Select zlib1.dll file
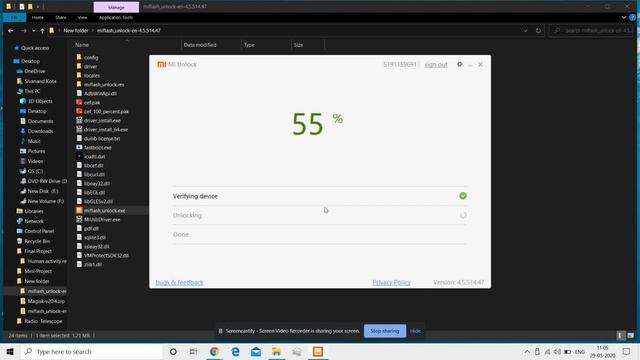 click(93, 264)
